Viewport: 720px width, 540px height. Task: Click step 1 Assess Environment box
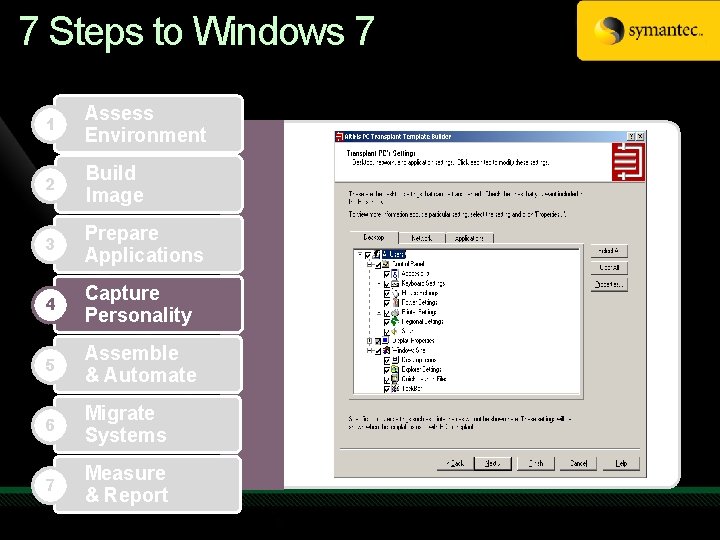point(148,124)
